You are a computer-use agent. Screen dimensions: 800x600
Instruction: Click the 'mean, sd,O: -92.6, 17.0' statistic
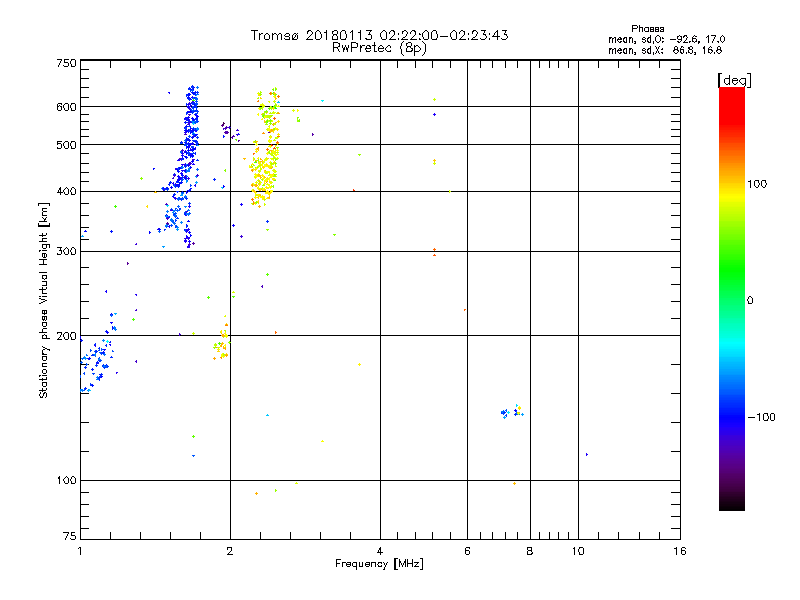[666, 39]
